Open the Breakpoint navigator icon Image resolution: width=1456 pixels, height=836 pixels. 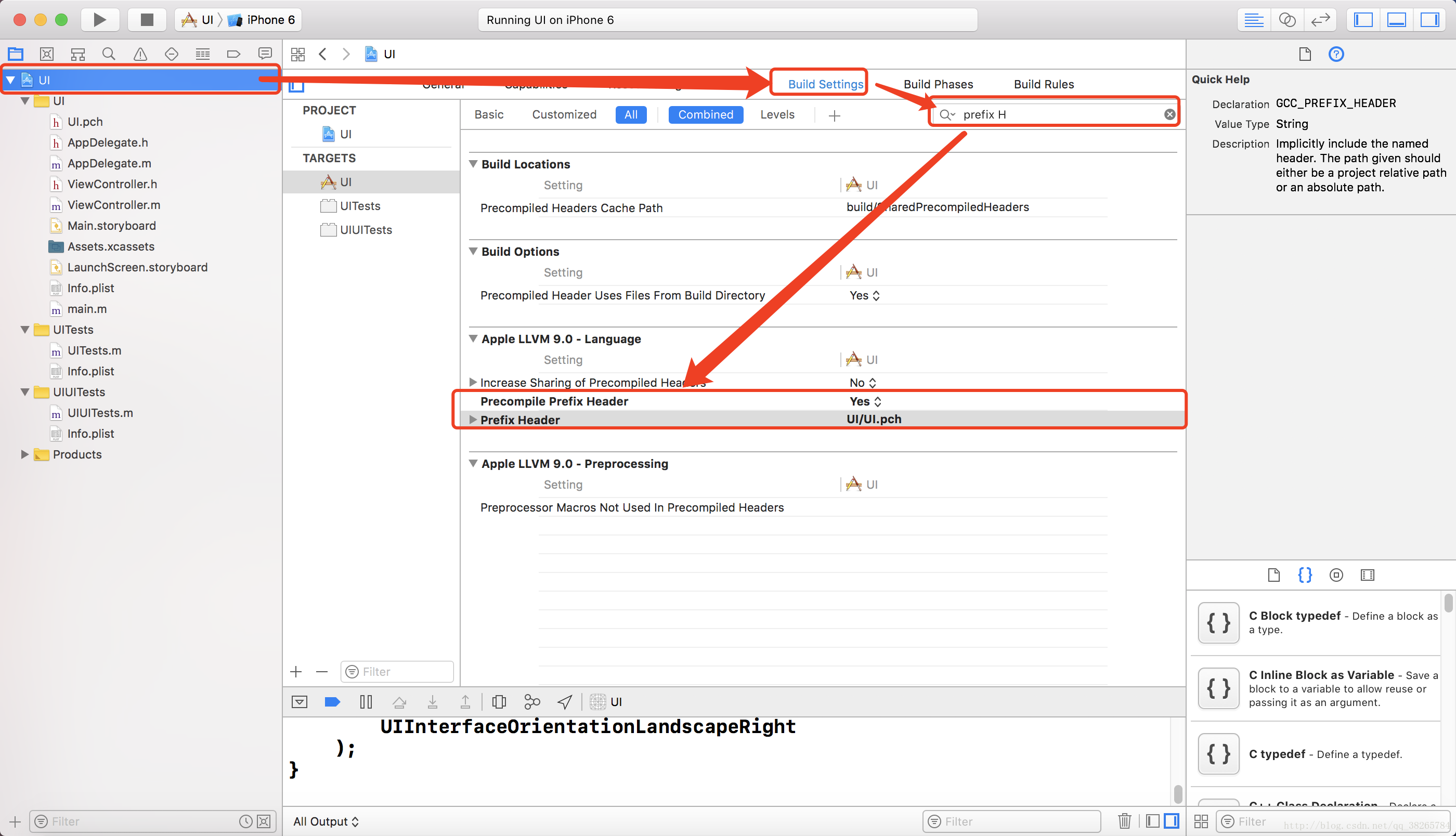[x=233, y=54]
